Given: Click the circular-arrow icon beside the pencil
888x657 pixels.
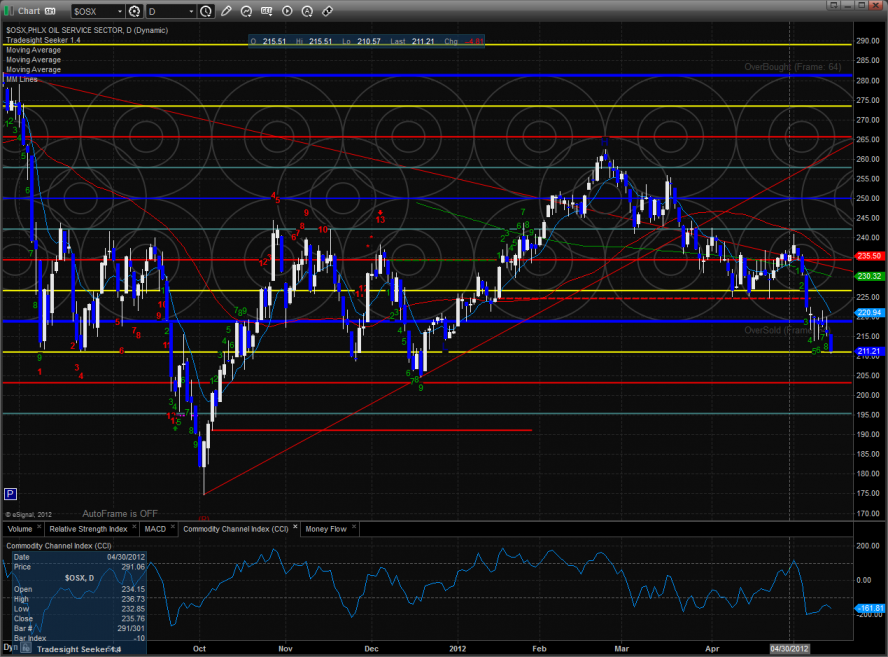Looking at the screenshot, I should point(247,11).
